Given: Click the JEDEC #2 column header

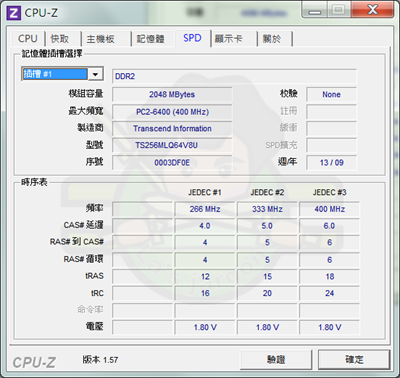Looking at the screenshot, I should (267, 192).
